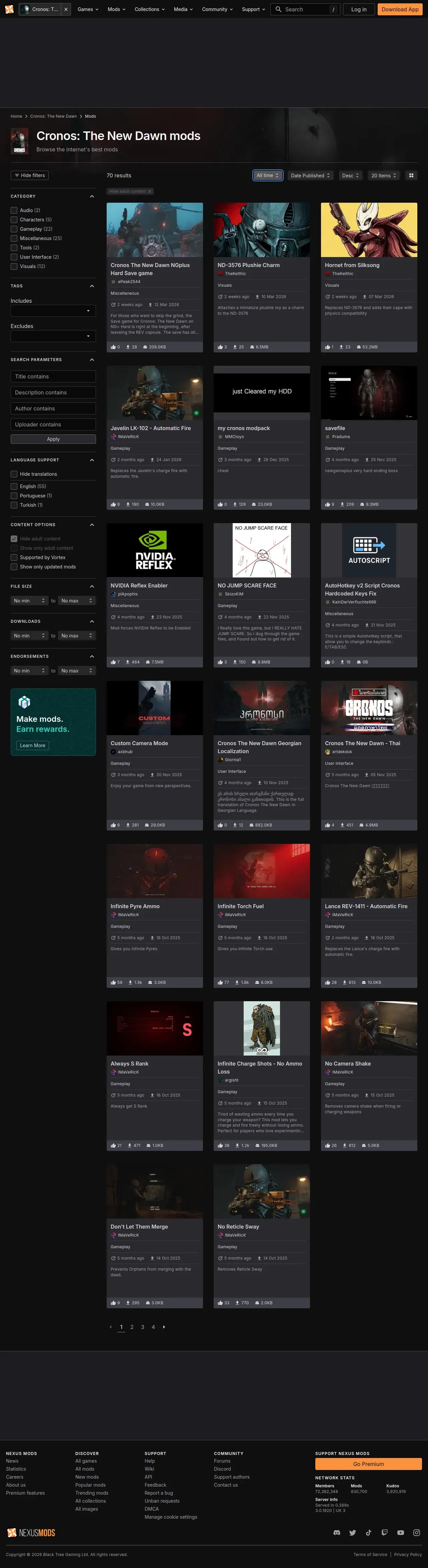This screenshot has width=428, height=1568.
Task: Close the Cronos game tab in the header
Action: [66, 9]
